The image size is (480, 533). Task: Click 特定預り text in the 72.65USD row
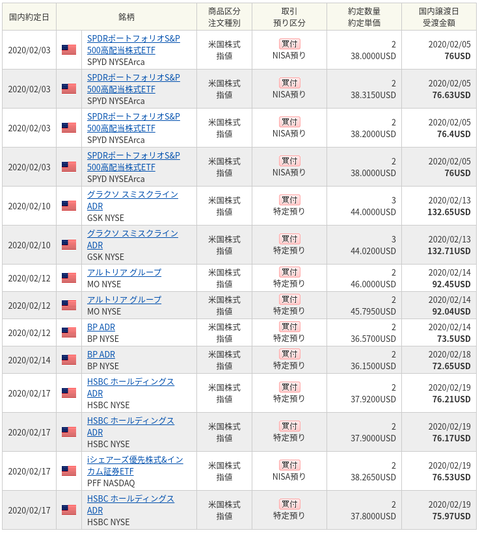tap(289, 365)
